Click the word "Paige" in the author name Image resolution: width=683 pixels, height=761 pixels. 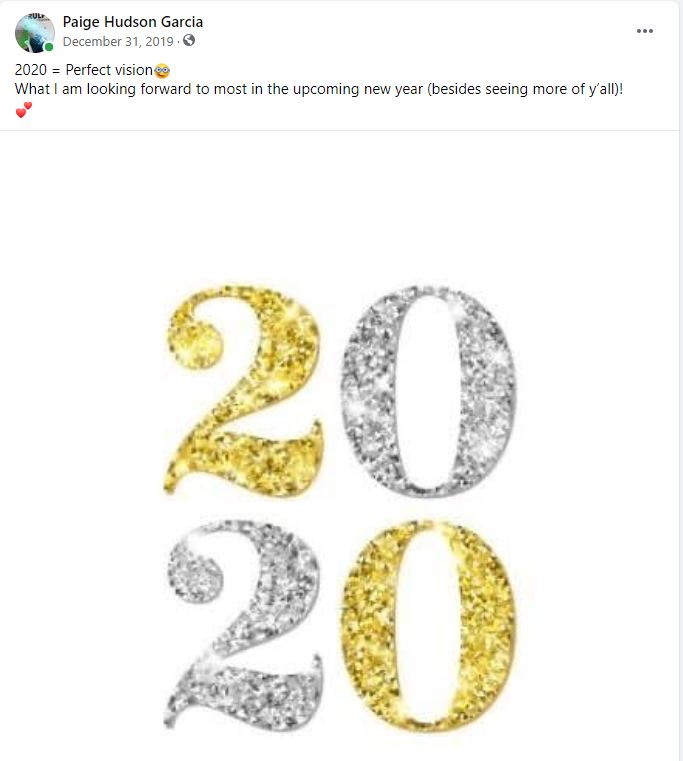[x=81, y=22]
